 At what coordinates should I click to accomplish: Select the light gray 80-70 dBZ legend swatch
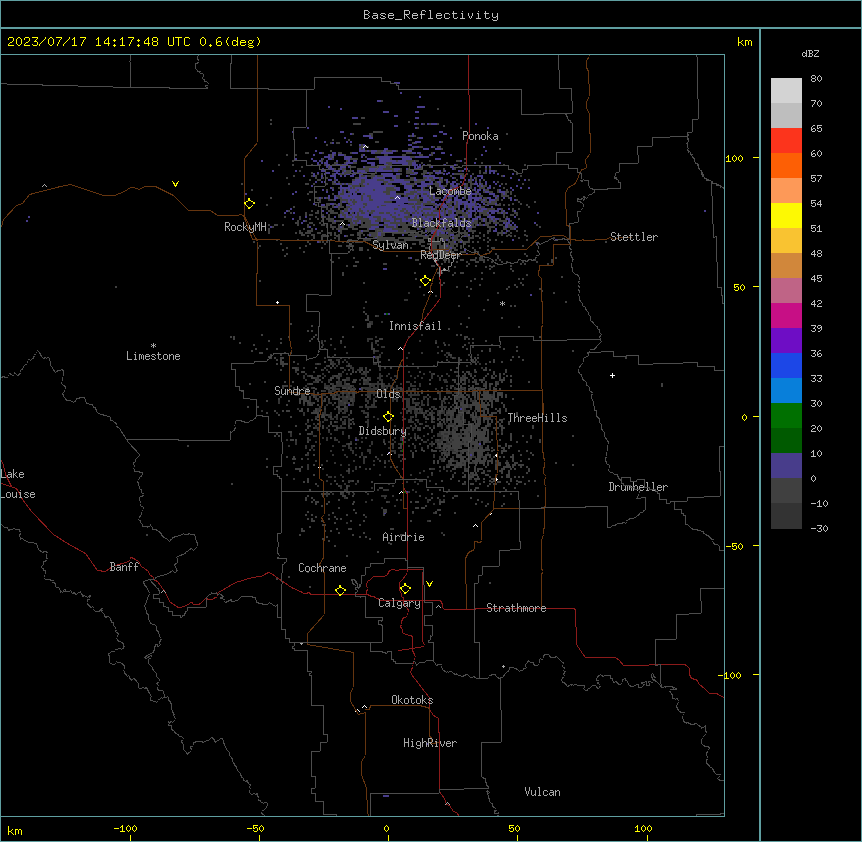786,90
